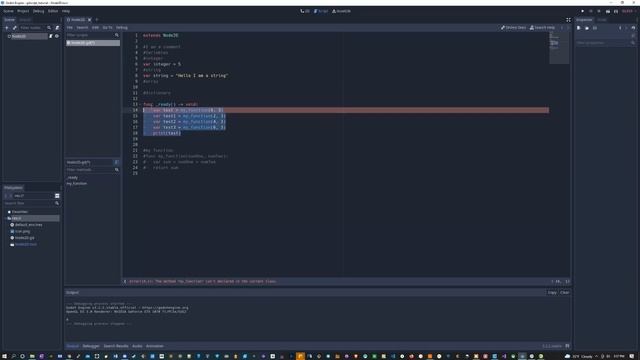Select Favorites in FileSystem
This screenshot has width=640, height=360.
click(x=20, y=212)
